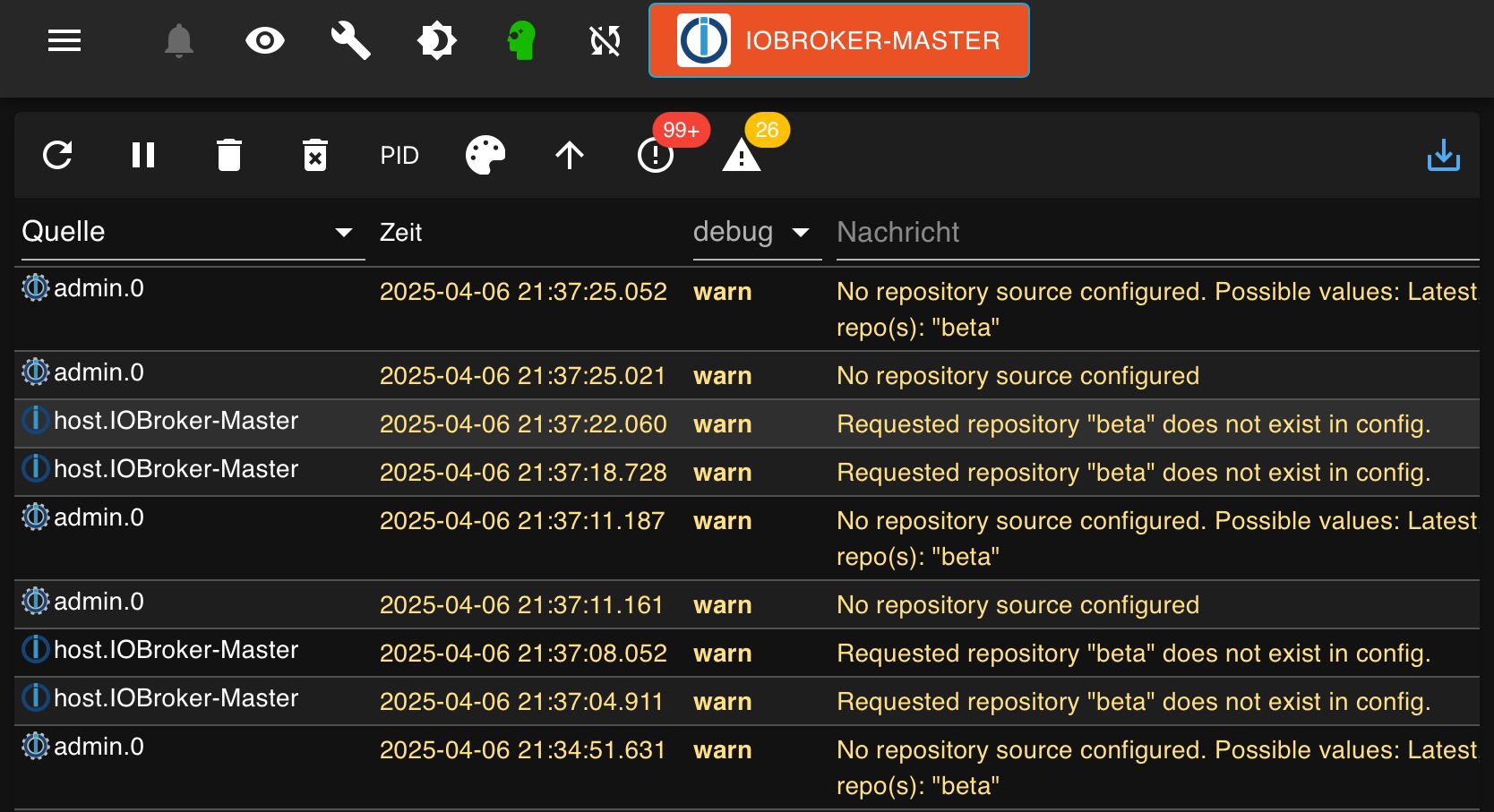Viewport: 1494px width, 812px height.
Task: Open the Quelle source filter dropdown
Action: coord(193,232)
